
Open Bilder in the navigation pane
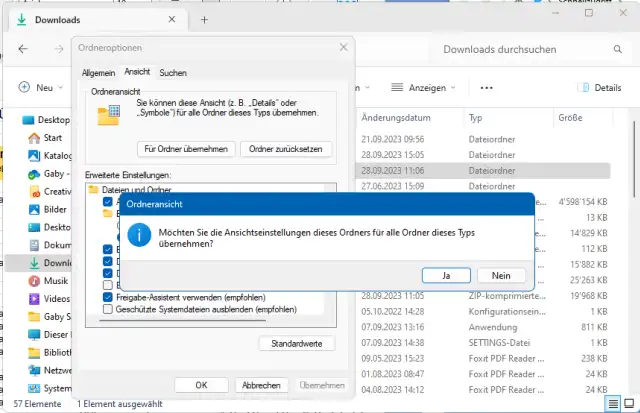[47, 209]
